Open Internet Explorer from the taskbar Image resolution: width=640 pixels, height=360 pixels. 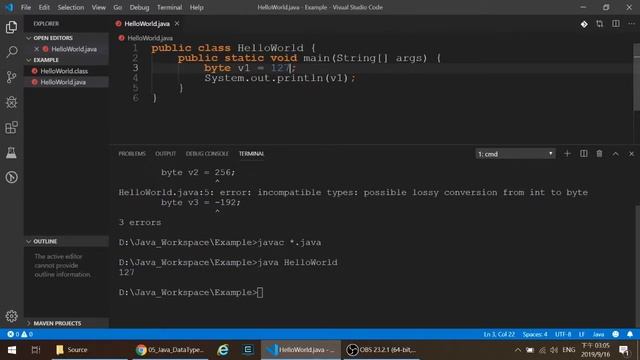223,350
